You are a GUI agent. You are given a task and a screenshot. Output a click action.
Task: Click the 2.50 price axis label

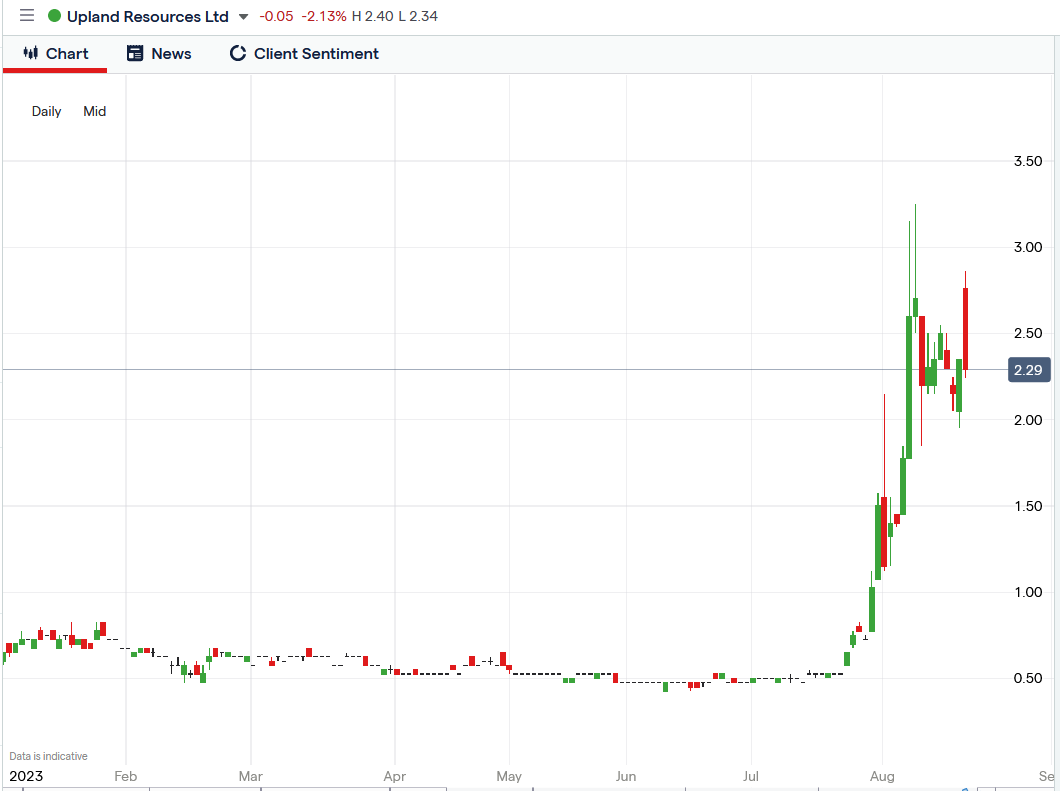tap(1028, 333)
